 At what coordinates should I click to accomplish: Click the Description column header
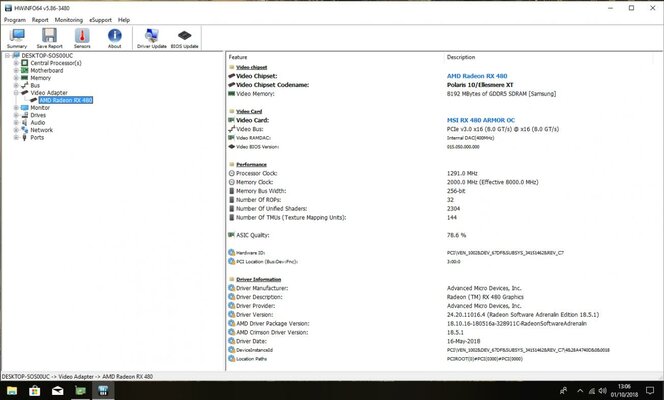pyautogui.click(x=461, y=57)
